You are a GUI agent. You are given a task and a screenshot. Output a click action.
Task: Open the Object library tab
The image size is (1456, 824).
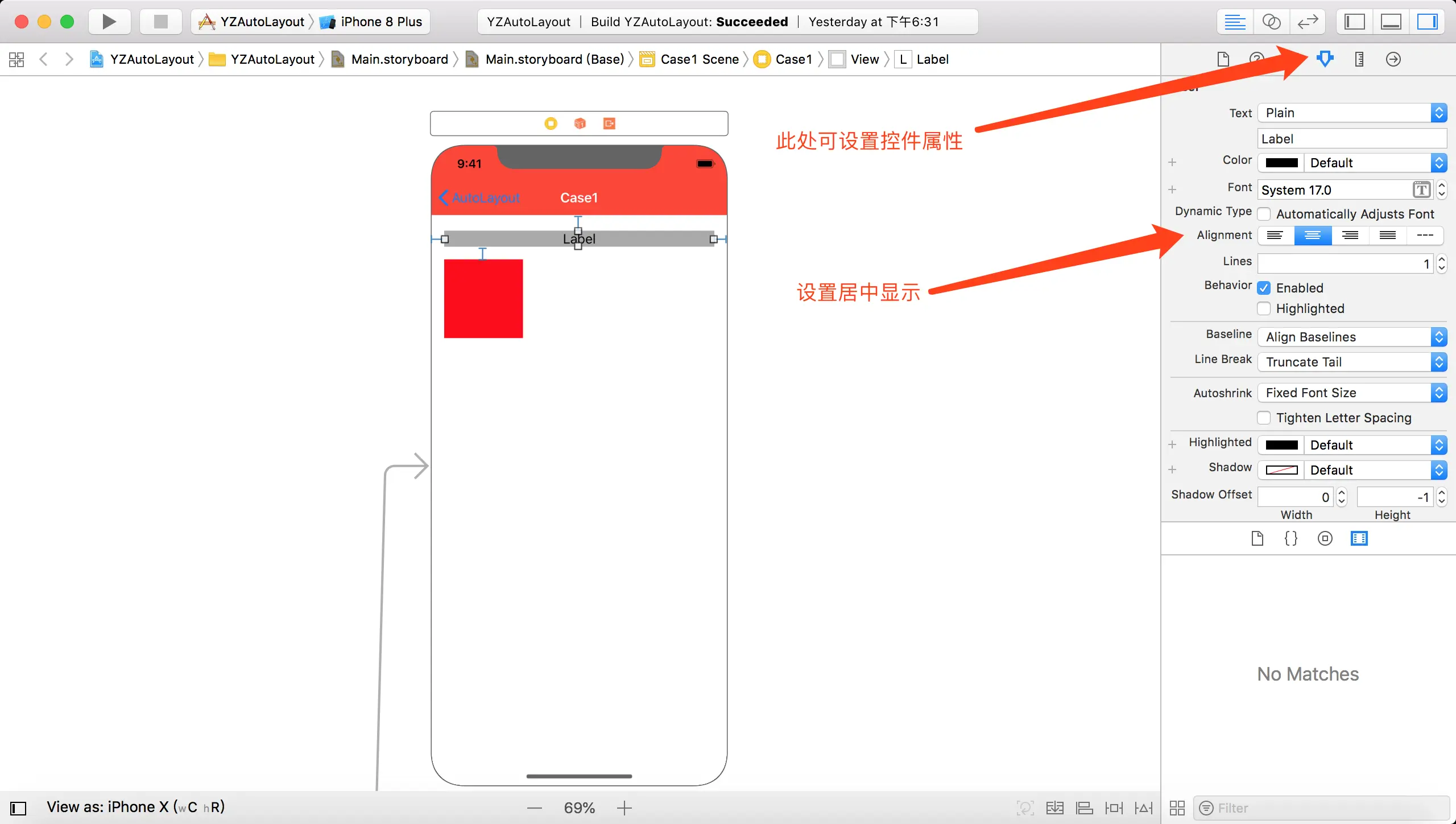[x=1325, y=538]
